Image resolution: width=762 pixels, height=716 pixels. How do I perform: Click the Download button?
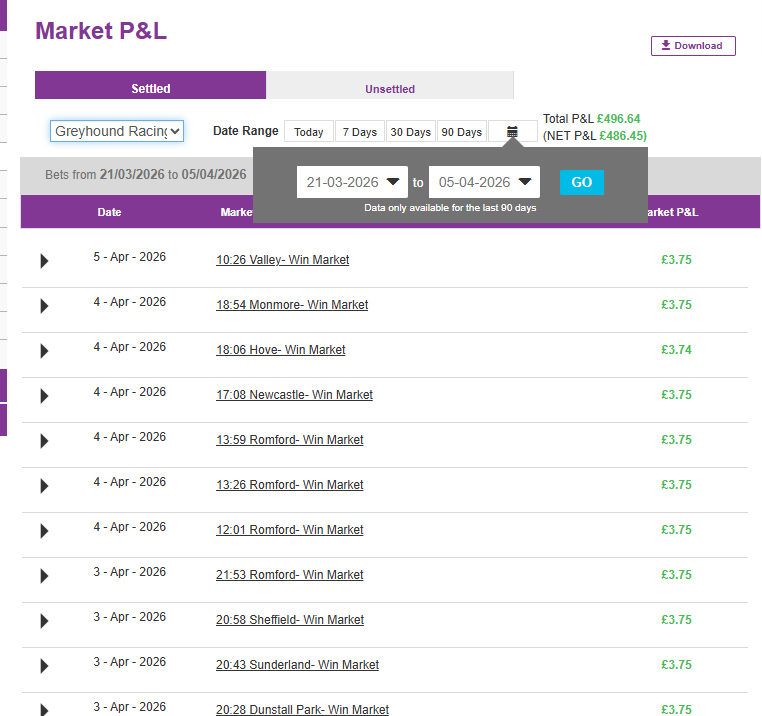693,46
